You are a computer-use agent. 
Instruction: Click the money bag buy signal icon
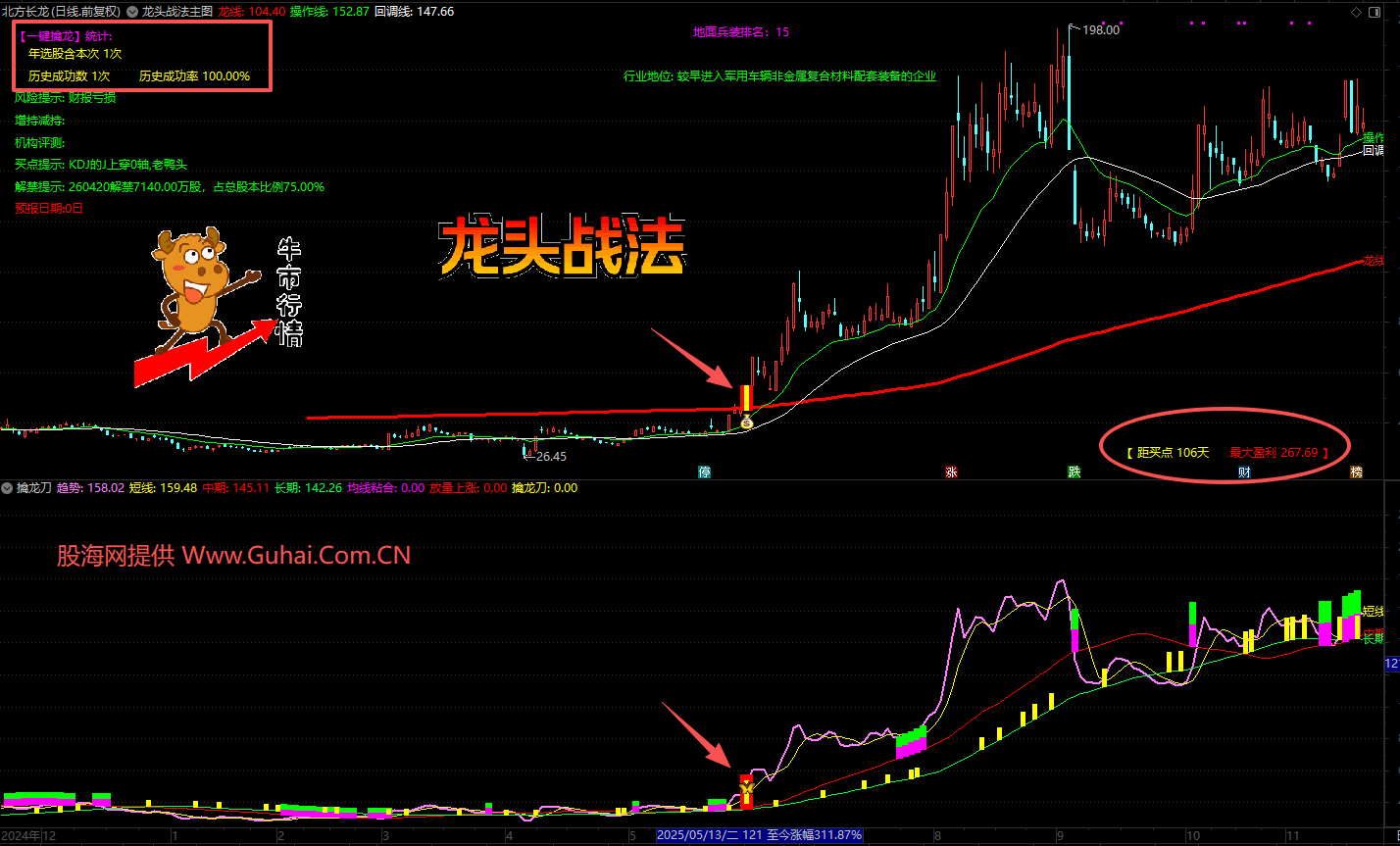[747, 422]
